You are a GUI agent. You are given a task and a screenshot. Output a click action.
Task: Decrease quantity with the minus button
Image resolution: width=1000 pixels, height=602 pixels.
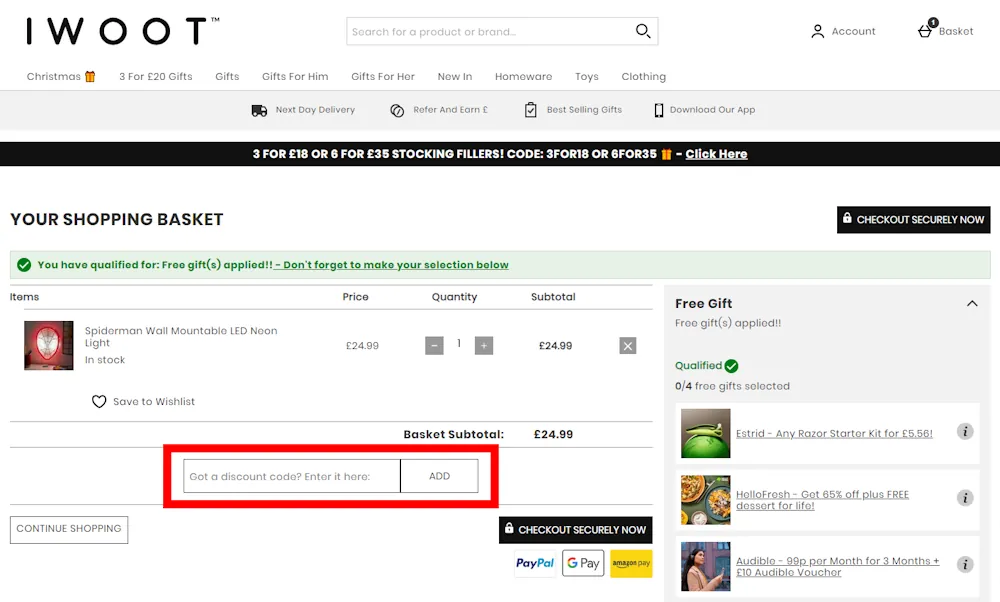pyautogui.click(x=434, y=346)
